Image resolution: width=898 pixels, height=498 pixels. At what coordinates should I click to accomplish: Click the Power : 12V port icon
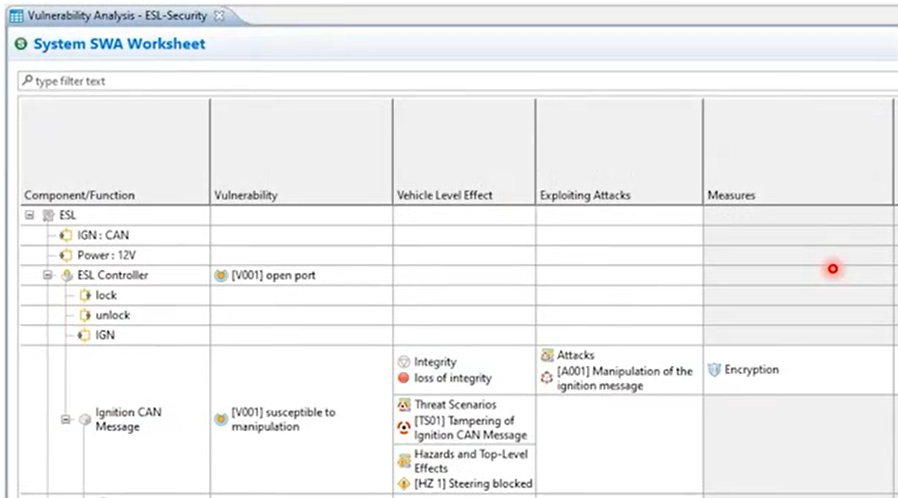click(x=66, y=255)
